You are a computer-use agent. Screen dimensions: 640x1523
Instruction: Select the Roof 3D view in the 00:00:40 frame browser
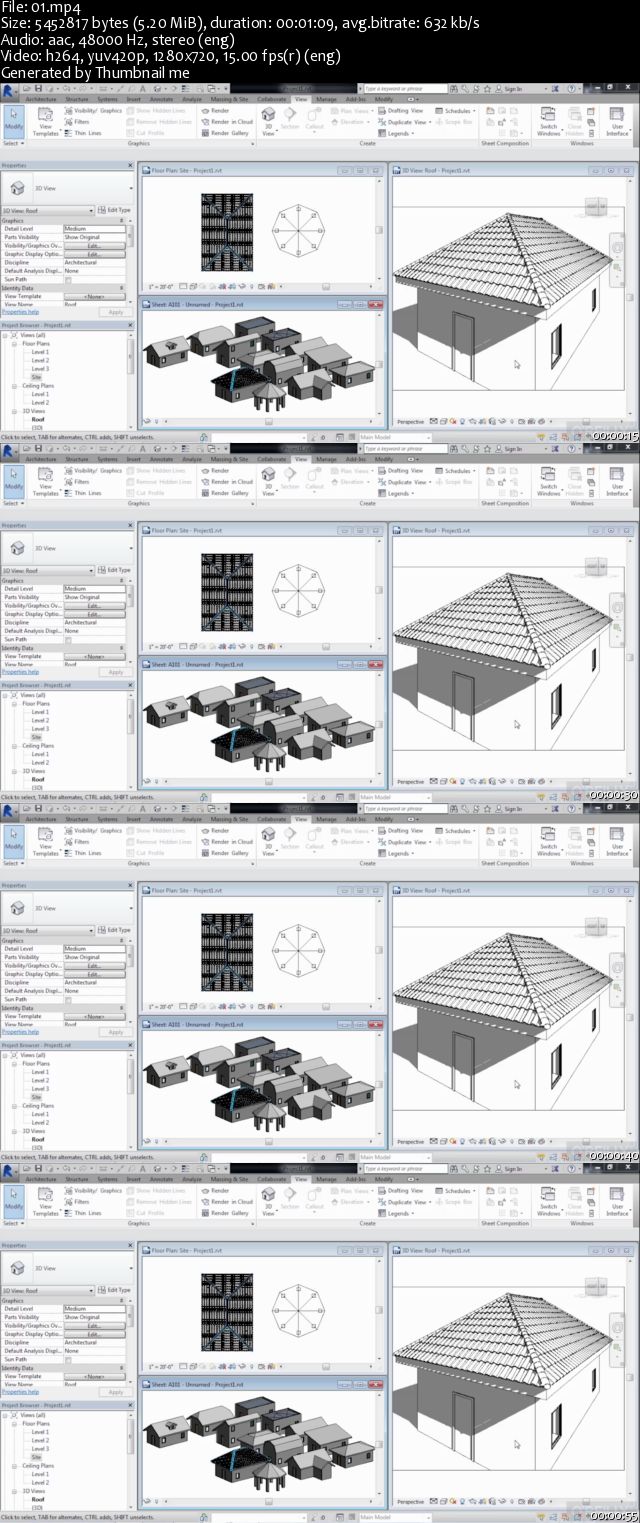(38, 1139)
